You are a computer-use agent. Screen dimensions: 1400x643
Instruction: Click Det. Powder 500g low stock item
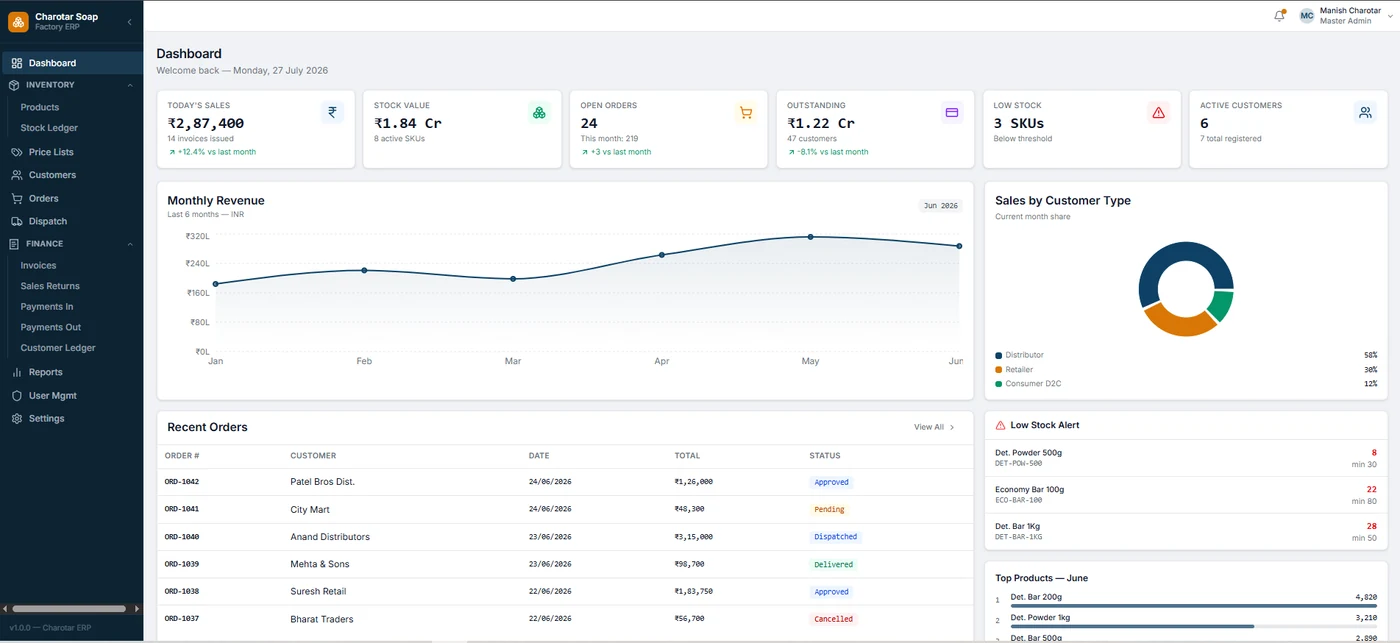(x=1186, y=458)
